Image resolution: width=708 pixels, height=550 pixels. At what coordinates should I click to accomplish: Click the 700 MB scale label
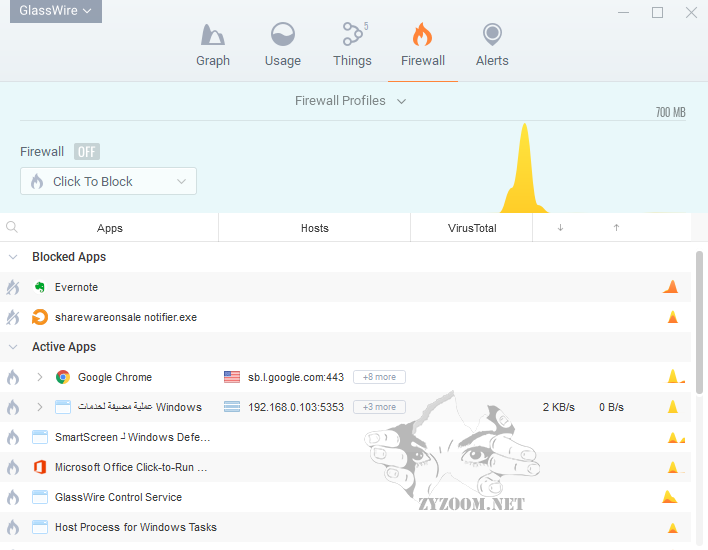click(x=671, y=112)
